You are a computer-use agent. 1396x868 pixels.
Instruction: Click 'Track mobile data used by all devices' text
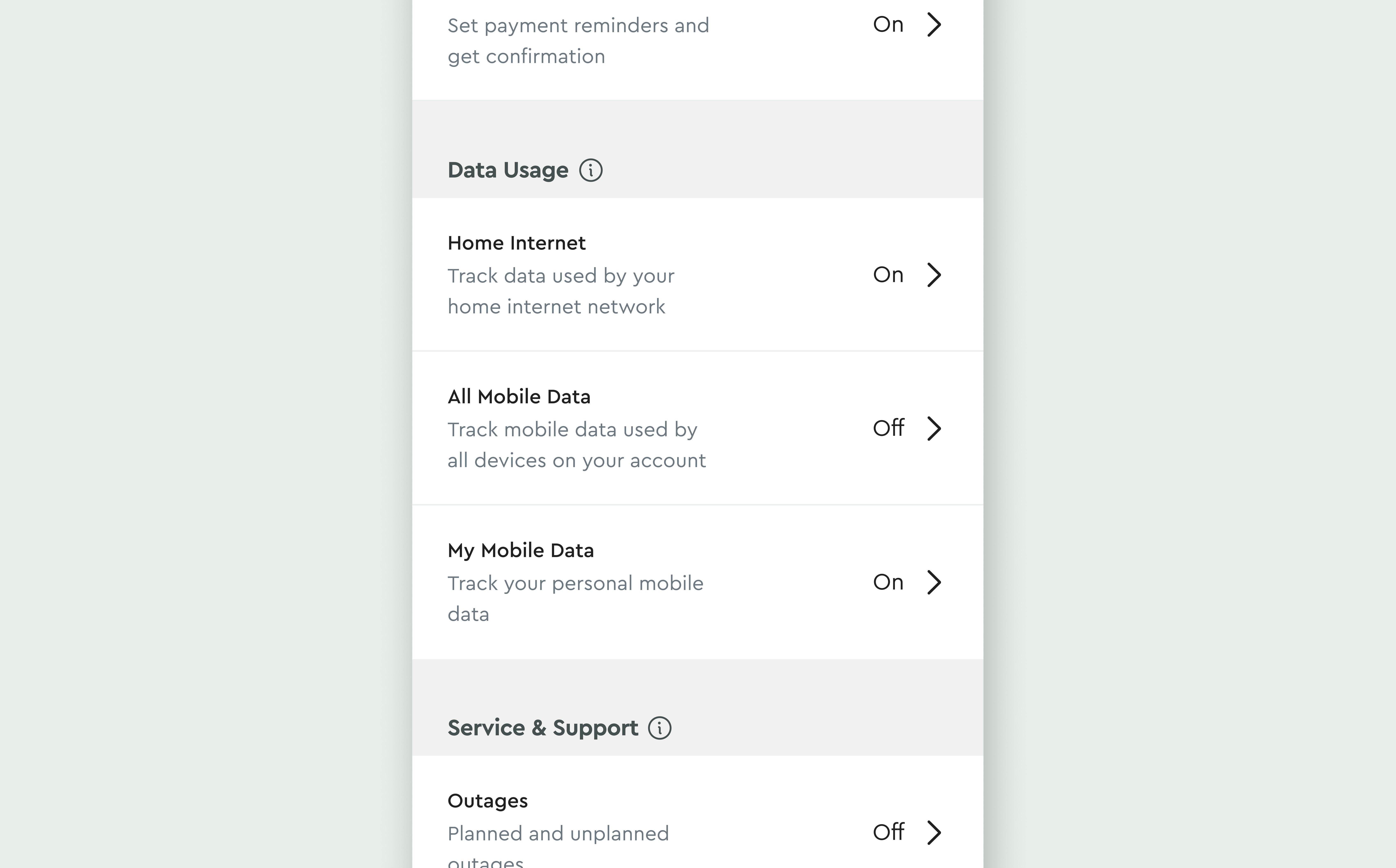[576, 445]
